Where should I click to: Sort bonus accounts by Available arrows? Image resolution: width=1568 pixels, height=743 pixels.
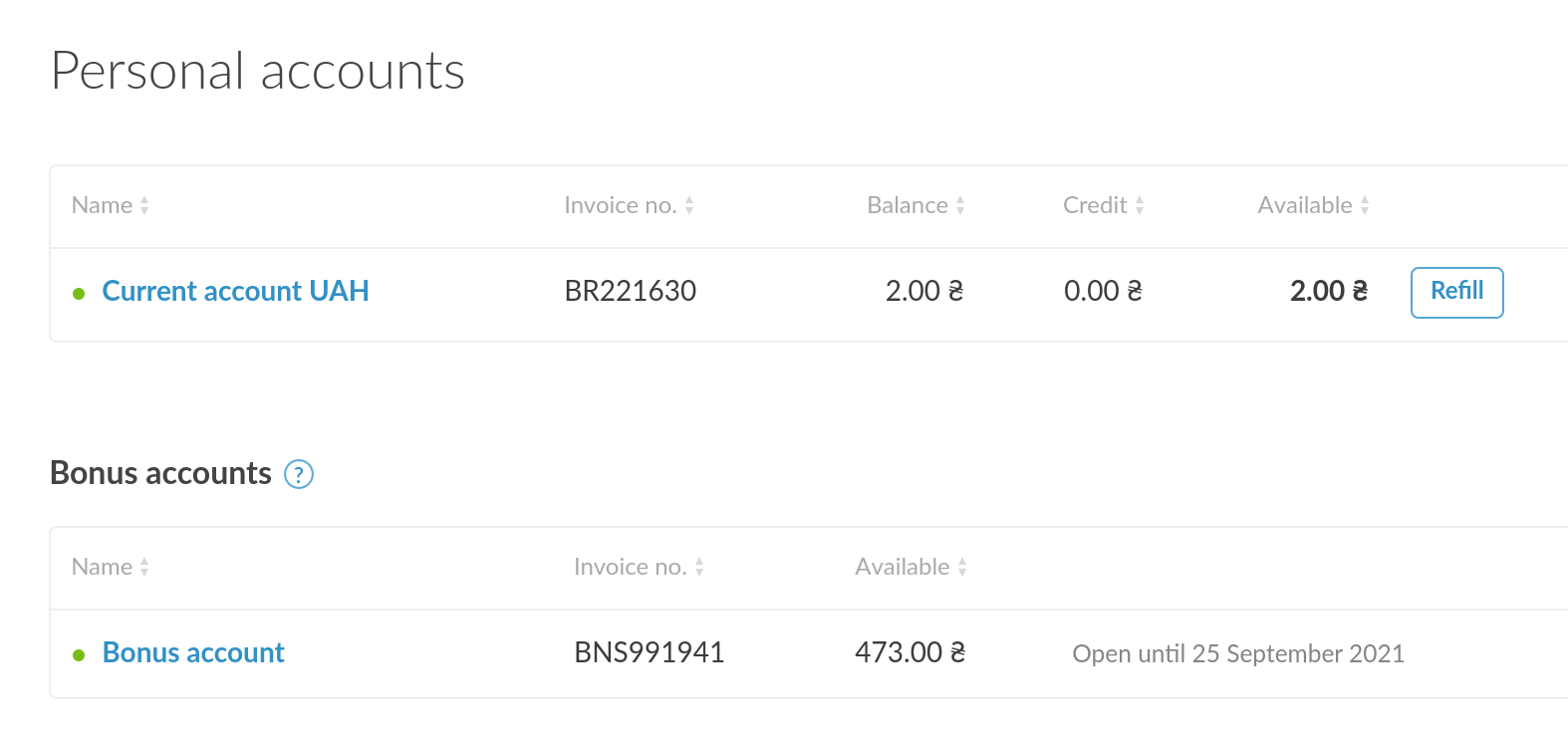coord(962,567)
